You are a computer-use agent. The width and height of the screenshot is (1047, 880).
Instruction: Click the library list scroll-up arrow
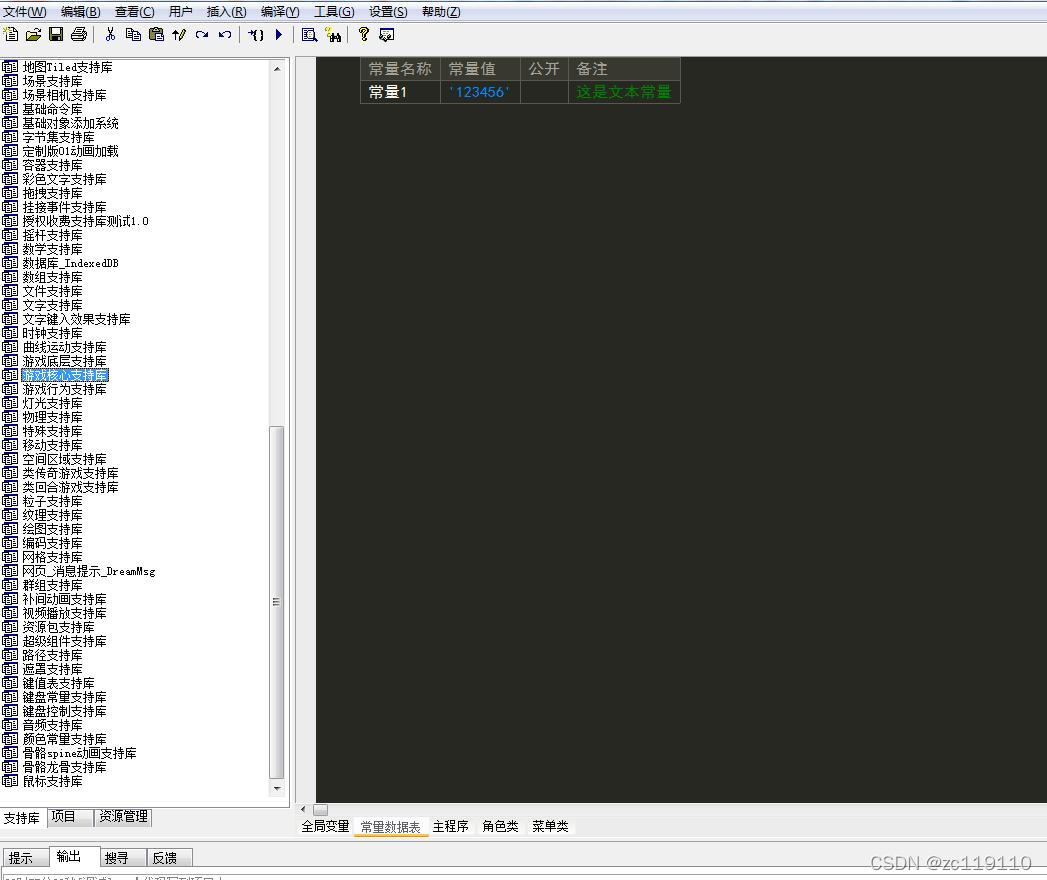click(x=277, y=69)
